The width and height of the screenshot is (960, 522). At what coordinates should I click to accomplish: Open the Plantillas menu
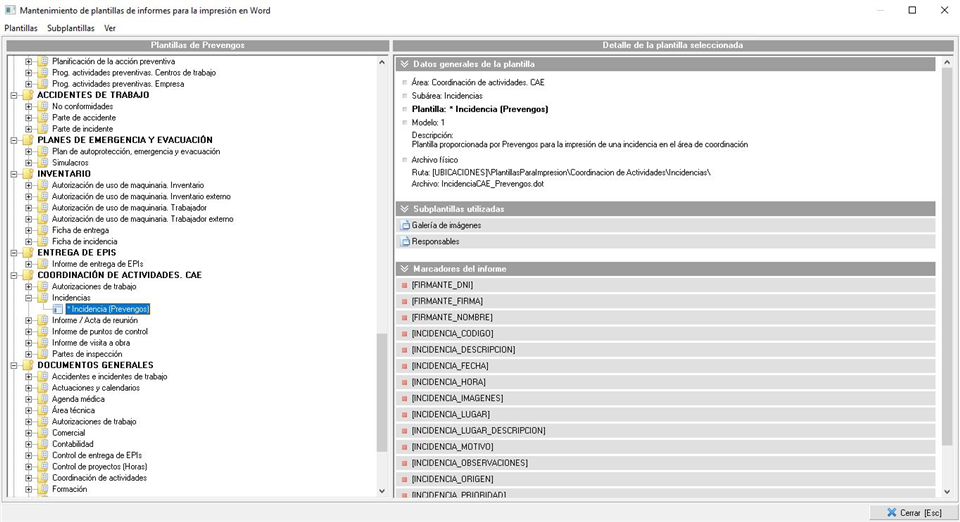click(21, 28)
